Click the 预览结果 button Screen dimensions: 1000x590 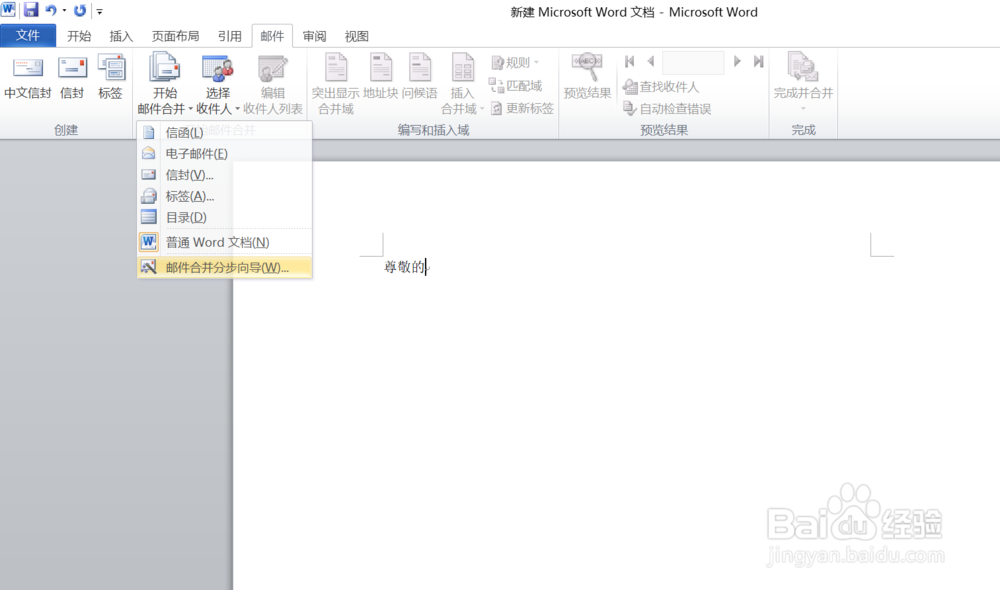pos(587,77)
